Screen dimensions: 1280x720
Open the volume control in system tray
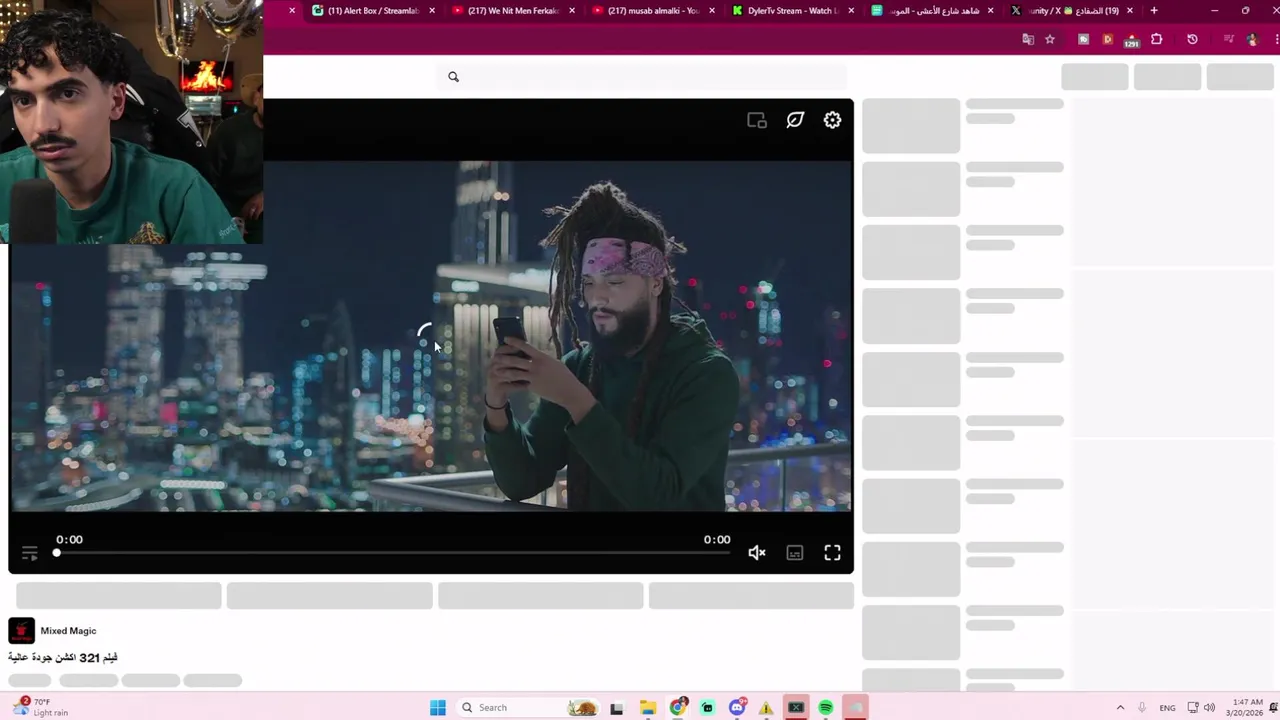[1209, 708]
